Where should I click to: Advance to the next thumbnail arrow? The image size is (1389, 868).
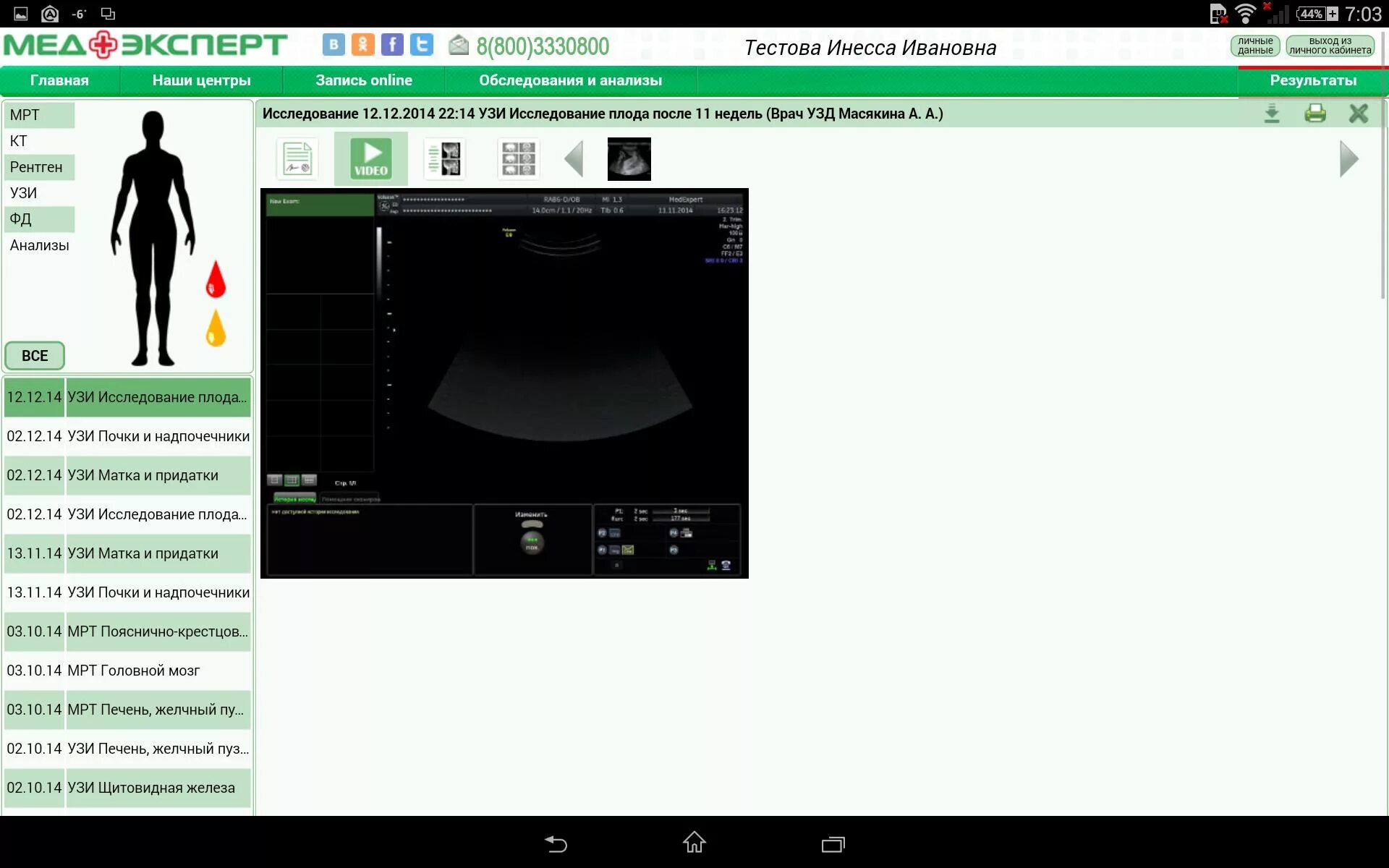coord(1348,159)
